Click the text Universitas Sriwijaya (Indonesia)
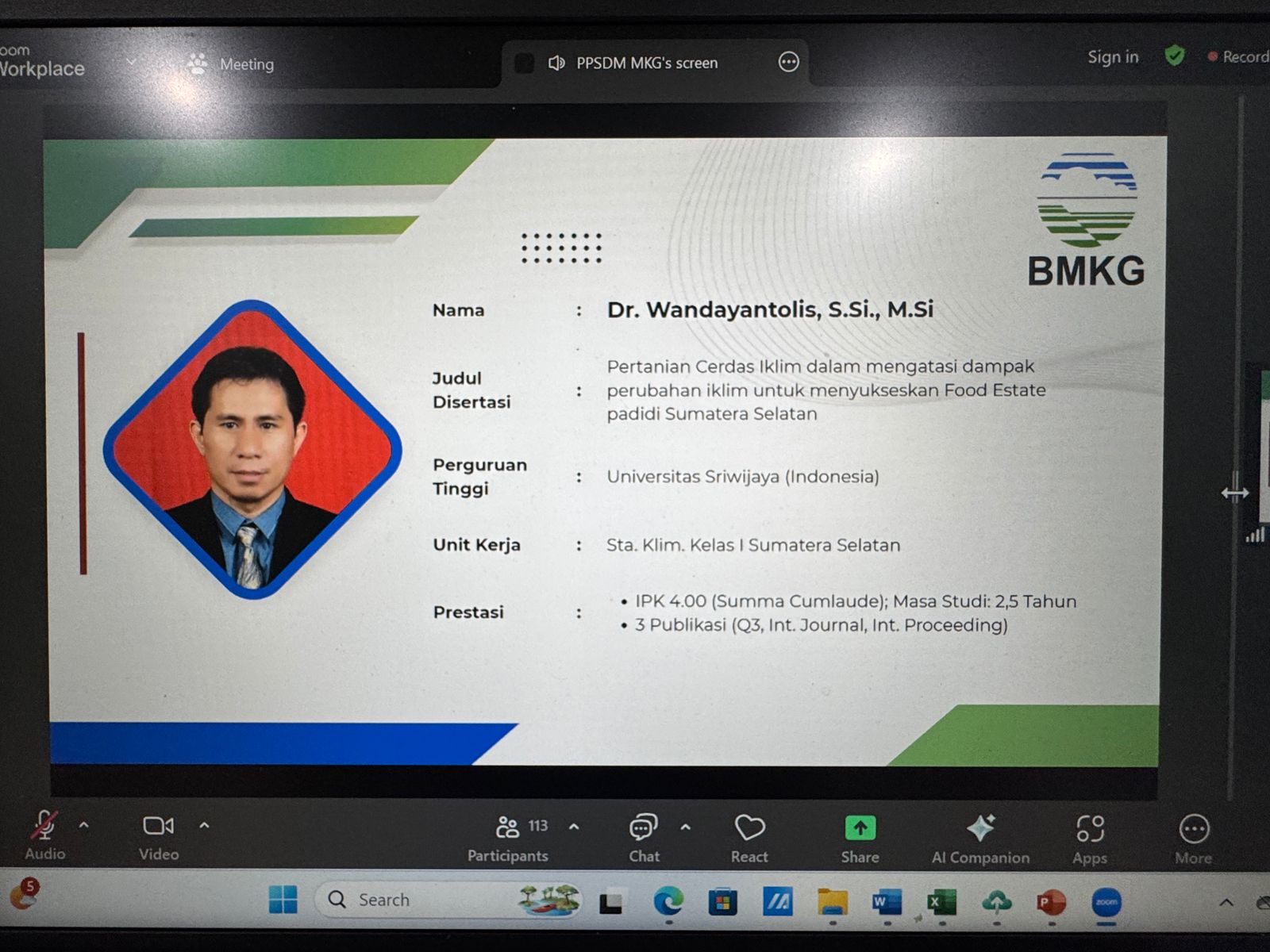1270x952 pixels. tap(743, 477)
